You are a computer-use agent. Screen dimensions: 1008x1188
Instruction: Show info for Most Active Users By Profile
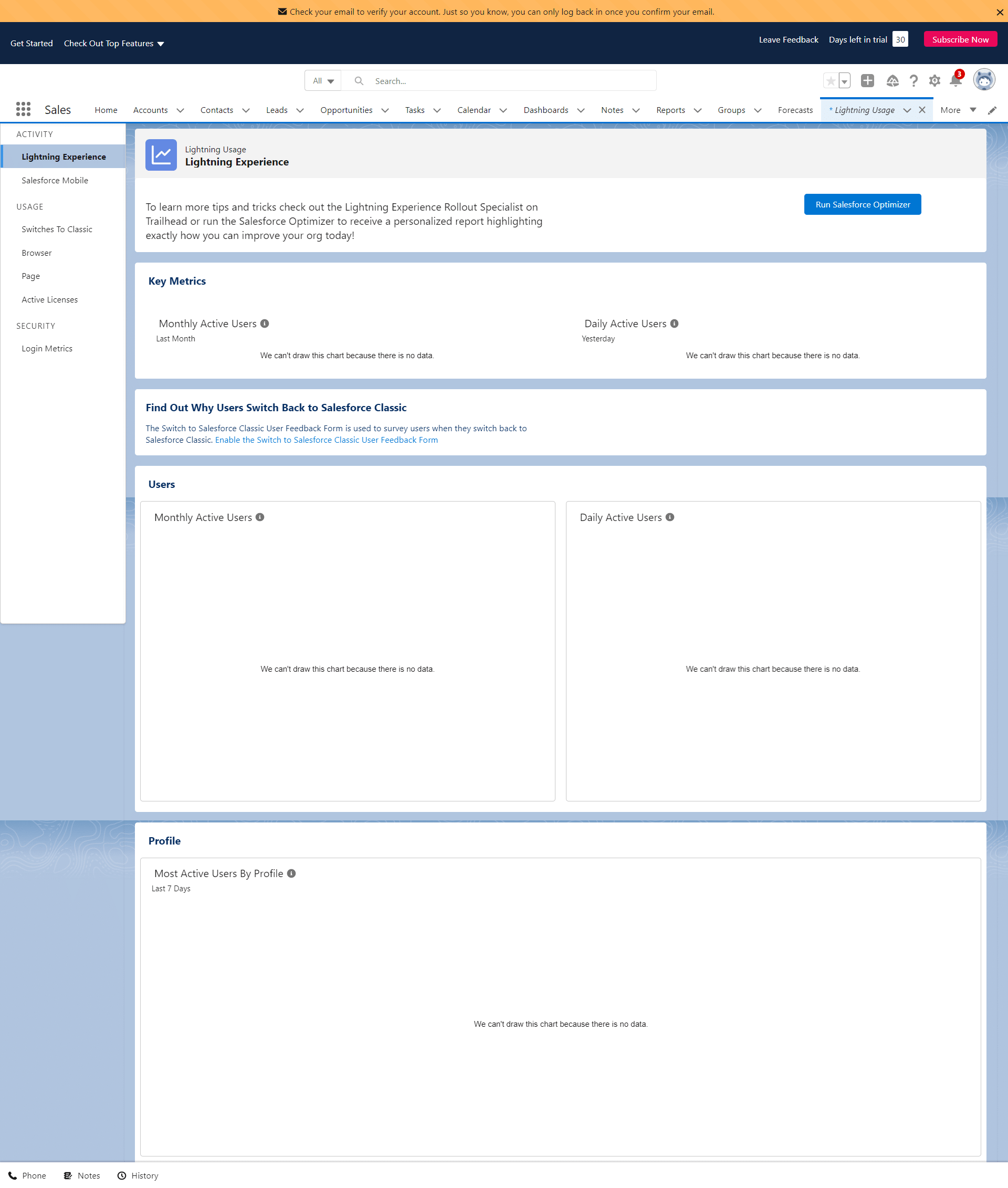[291, 873]
